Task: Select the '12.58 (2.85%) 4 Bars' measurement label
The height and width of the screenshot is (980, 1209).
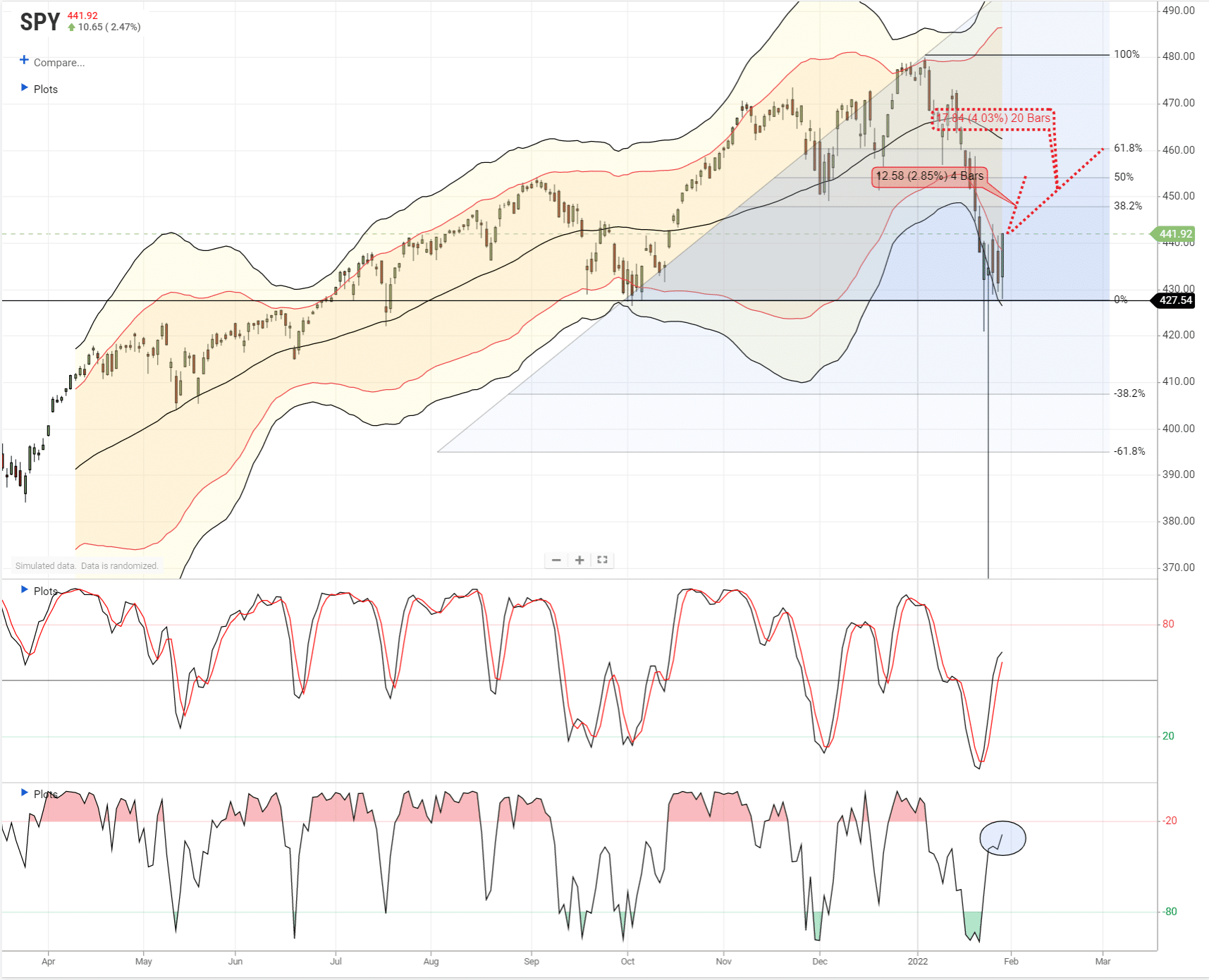Action: pyautogui.click(x=929, y=176)
